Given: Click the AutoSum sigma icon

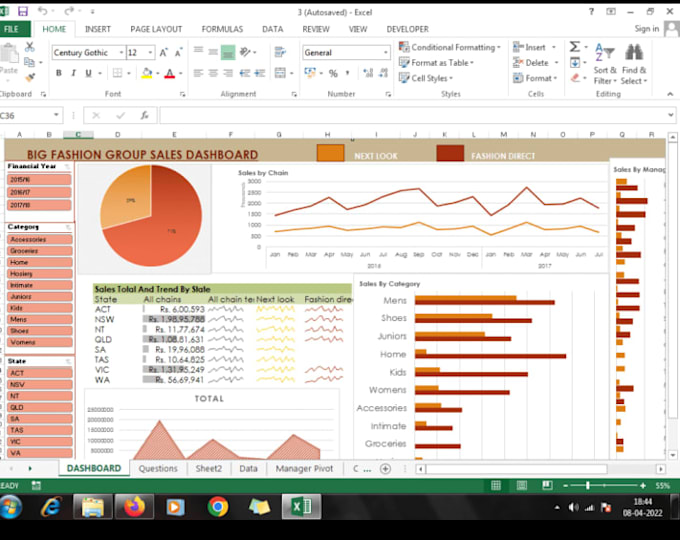Looking at the screenshot, I should click(575, 46).
